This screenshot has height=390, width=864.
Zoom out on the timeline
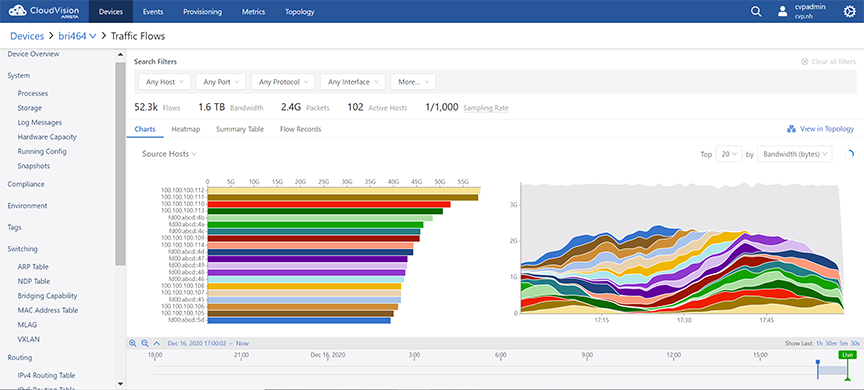(x=145, y=343)
